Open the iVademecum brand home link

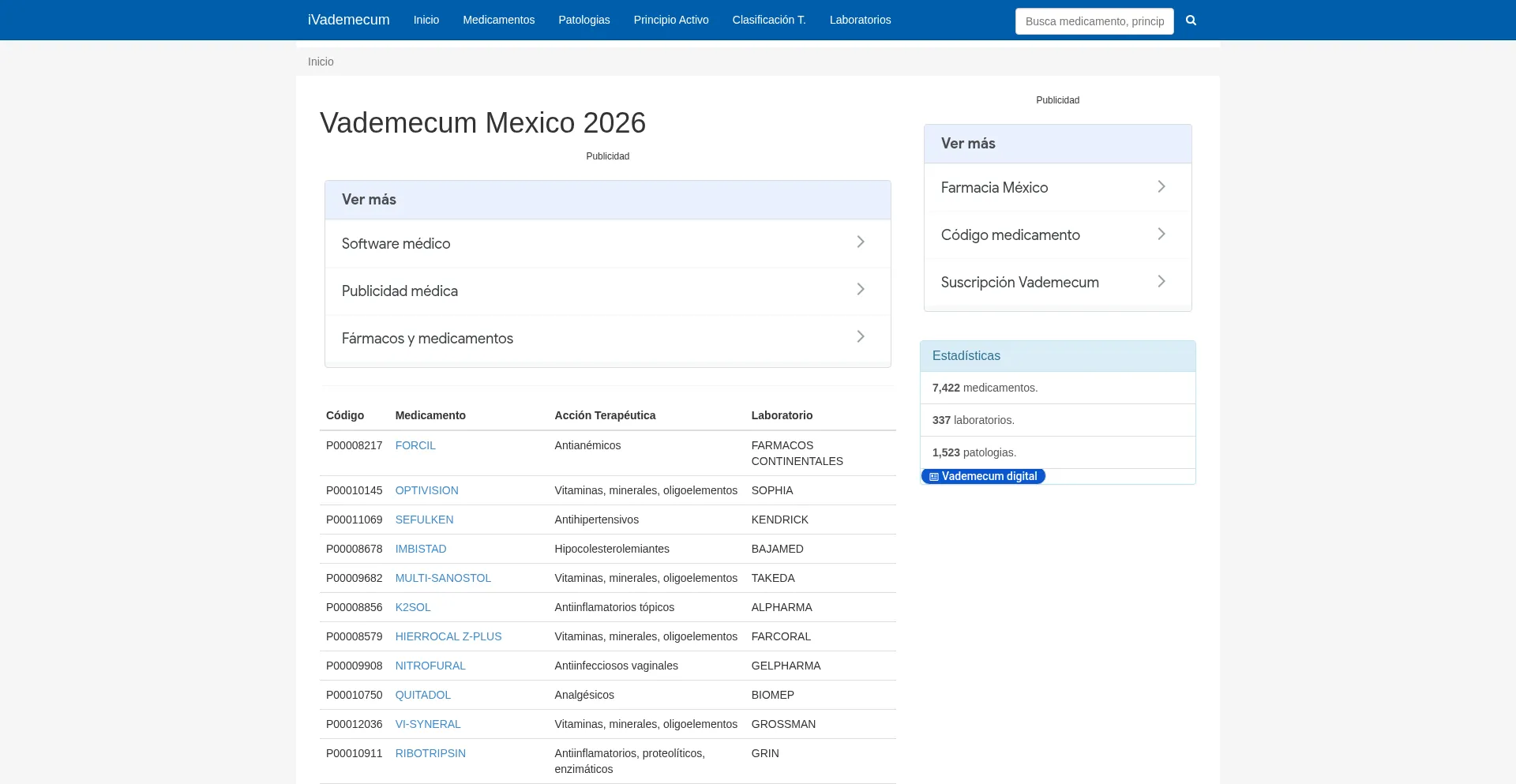349,20
